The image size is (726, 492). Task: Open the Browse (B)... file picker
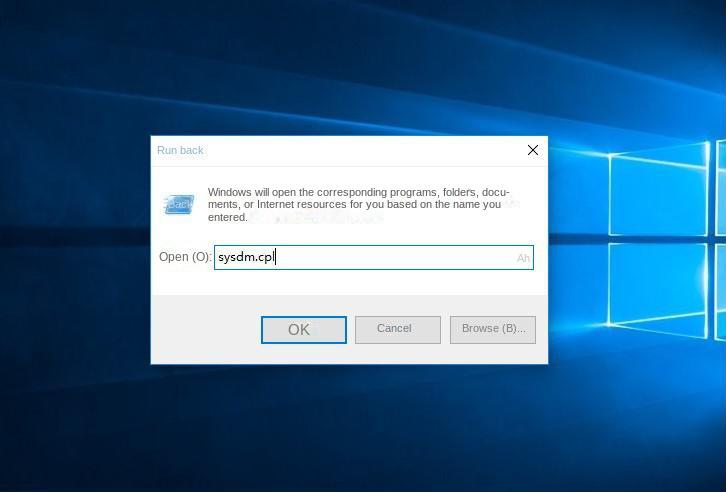coord(493,330)
